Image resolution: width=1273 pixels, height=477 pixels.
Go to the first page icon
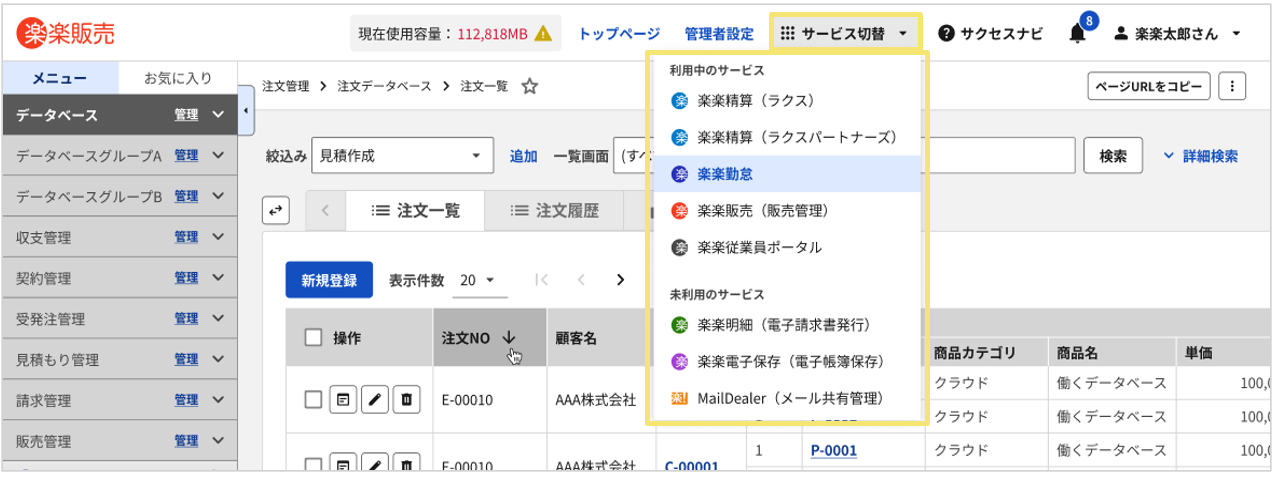click(x=542, y=280)
